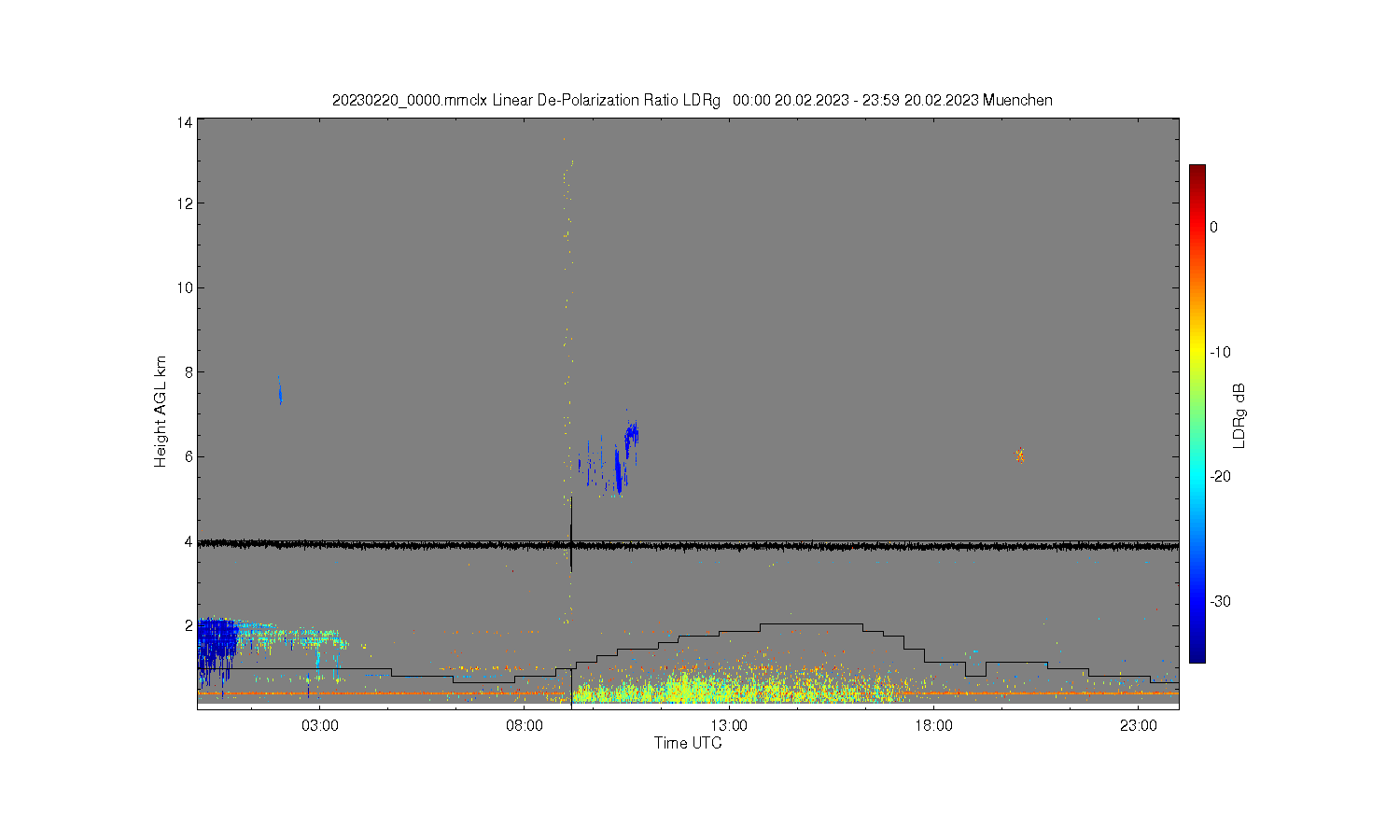Click the small blue echo near 7.5 km at 02:00
Image resolution: width=1400 pixels, height=840 pixels.
[x=279, y=390]
